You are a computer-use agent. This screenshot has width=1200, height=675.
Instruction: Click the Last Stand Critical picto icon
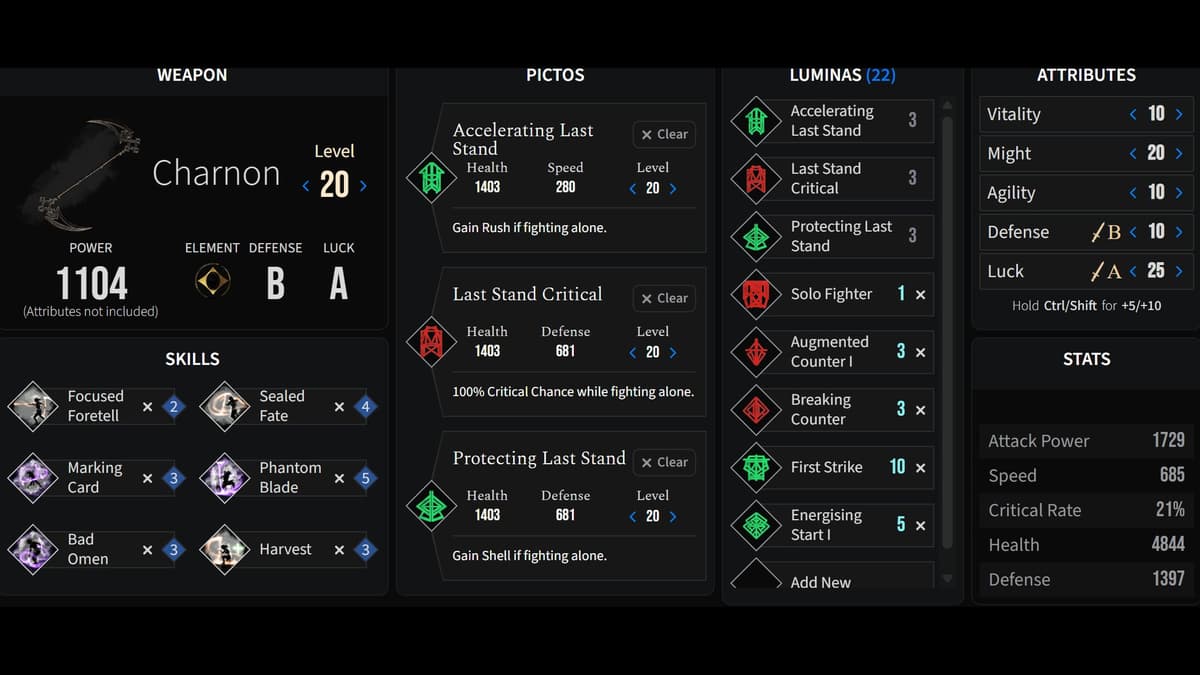point(431,342)
